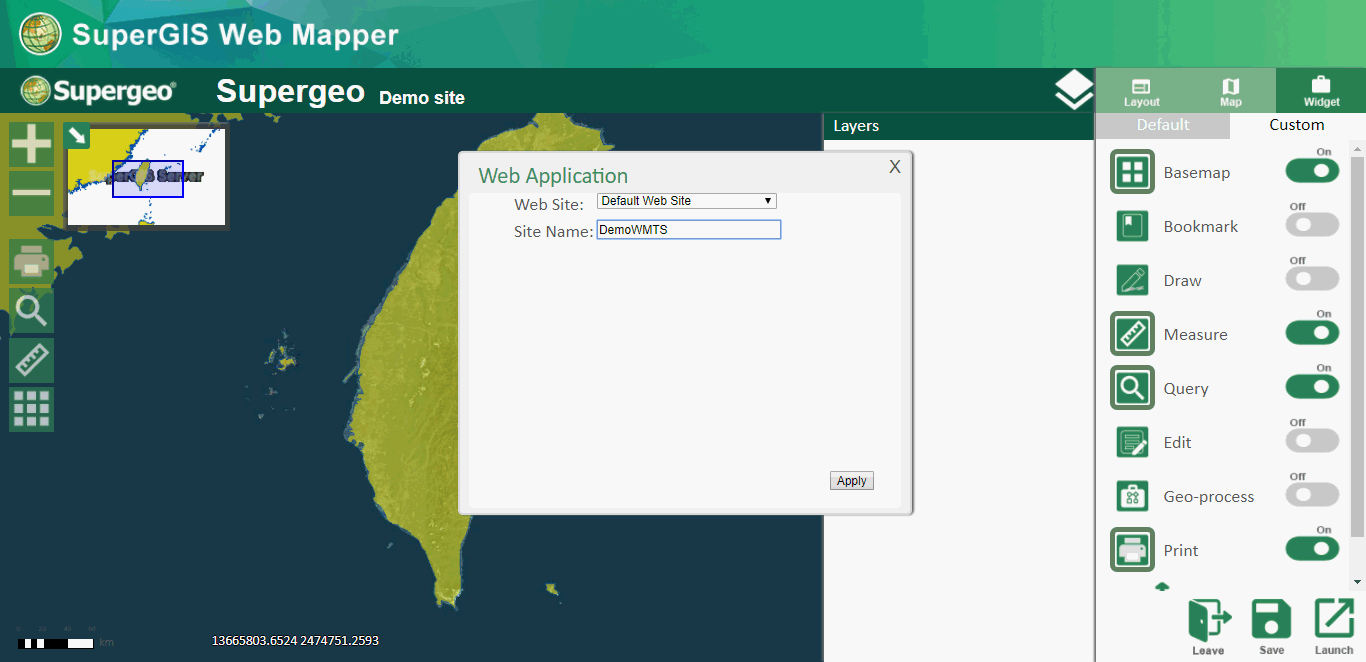Turn on the Bookmark widget switch
The height and width of the screenshot is (662, 1366).
[x=1312, y=225]
